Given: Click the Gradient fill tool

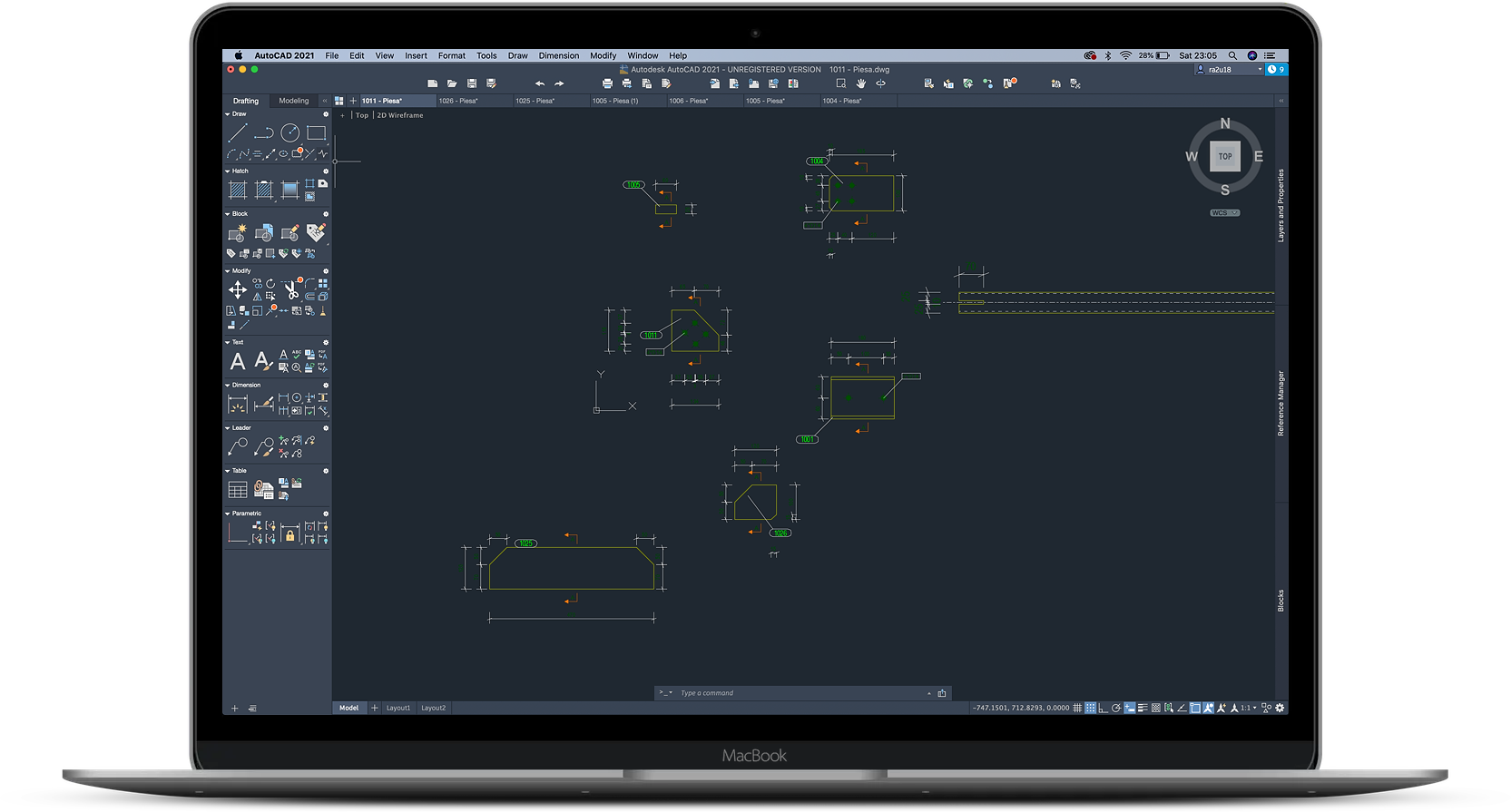Looking at the screenshot, I should (x=289, y=190).
